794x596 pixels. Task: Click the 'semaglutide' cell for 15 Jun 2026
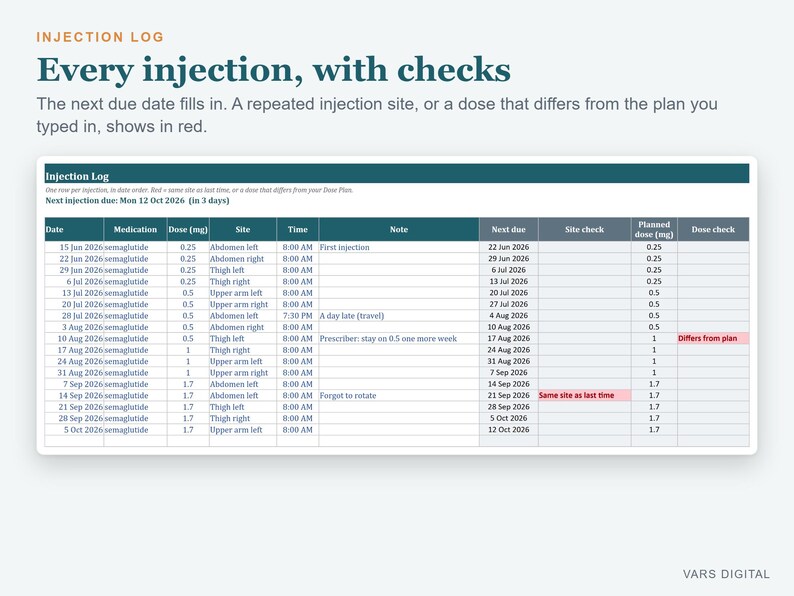click(135, 247)
